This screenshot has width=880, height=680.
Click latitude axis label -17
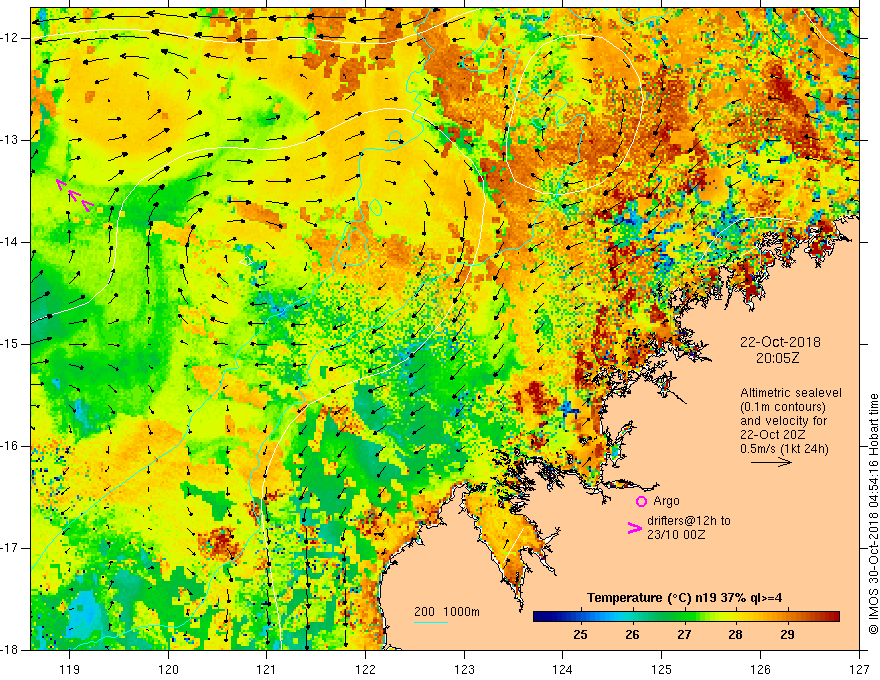(x=11, y=548)
